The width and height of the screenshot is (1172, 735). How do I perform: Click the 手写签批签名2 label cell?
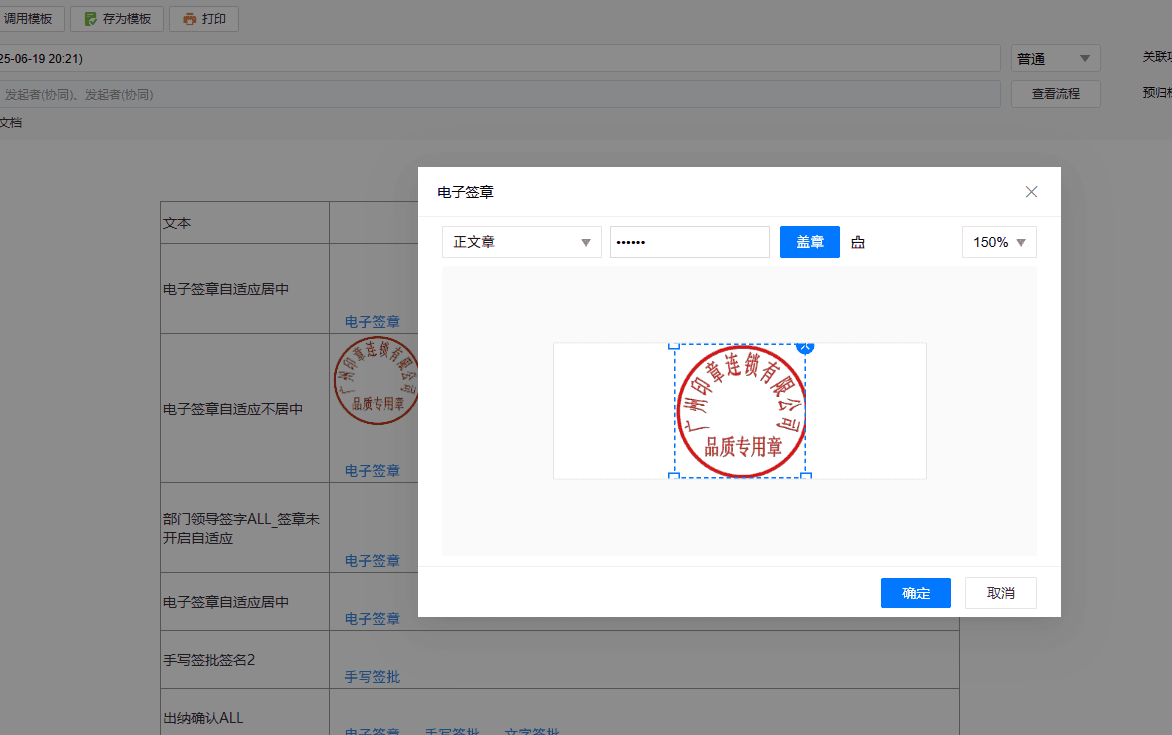click(x=245, y=660)
